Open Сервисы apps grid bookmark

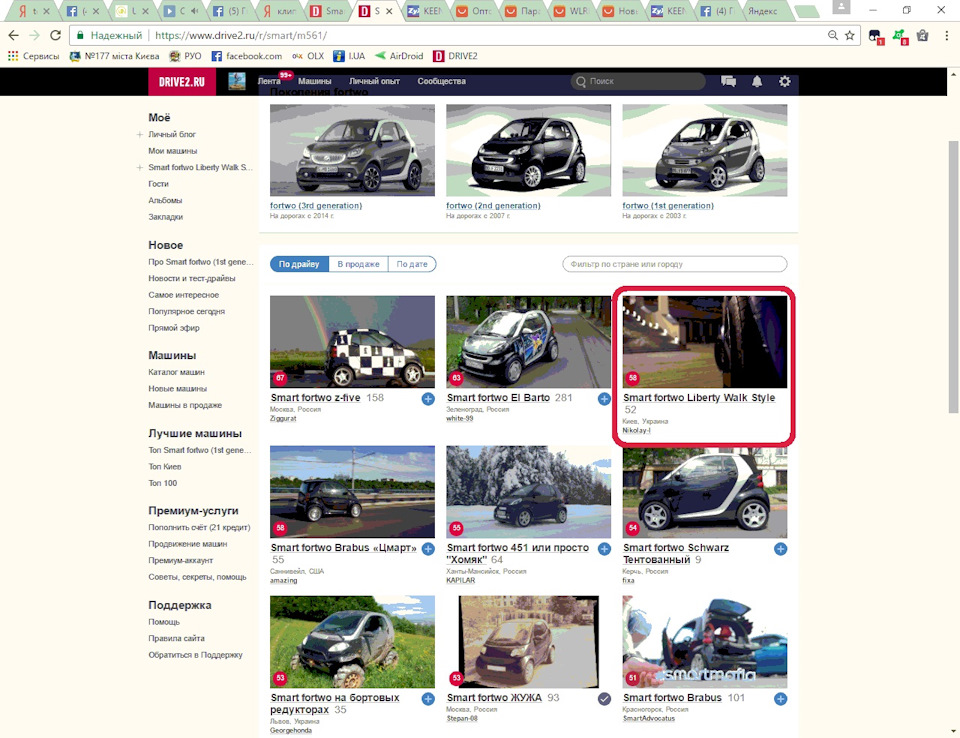point(34,56)
